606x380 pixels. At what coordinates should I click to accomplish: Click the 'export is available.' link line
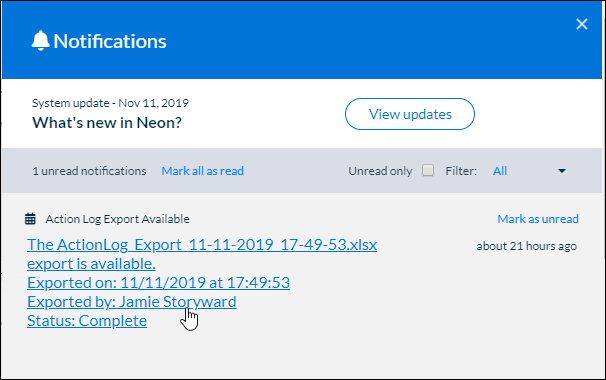tap(91, 264)
